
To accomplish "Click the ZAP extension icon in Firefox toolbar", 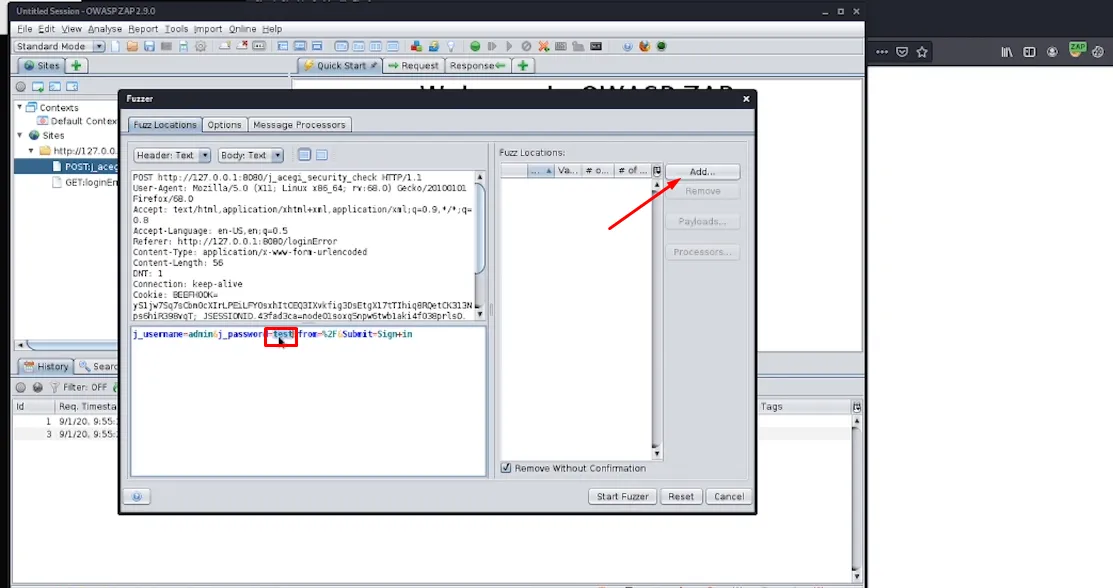I will point(1078,50).
